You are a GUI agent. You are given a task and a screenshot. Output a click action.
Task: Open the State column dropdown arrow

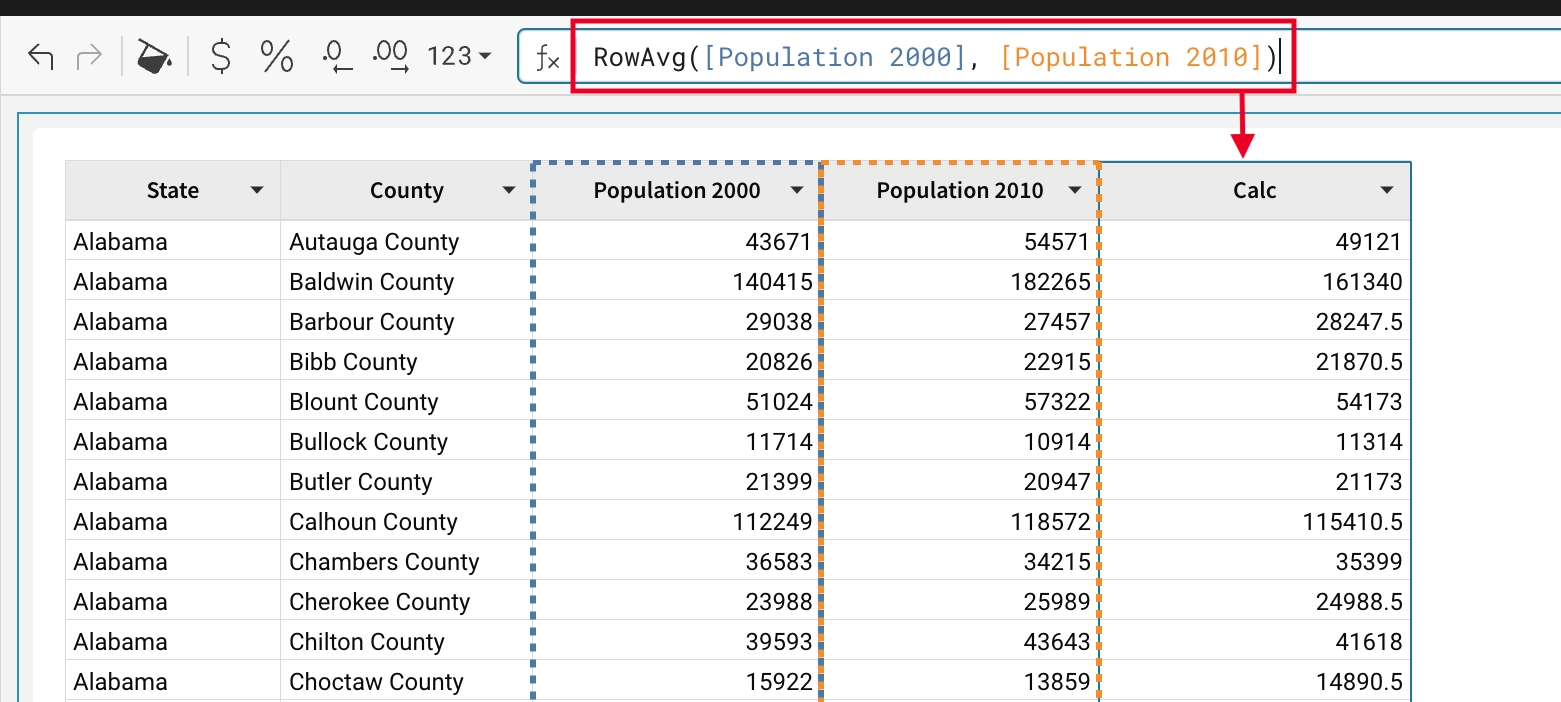(x=257, y=190)
